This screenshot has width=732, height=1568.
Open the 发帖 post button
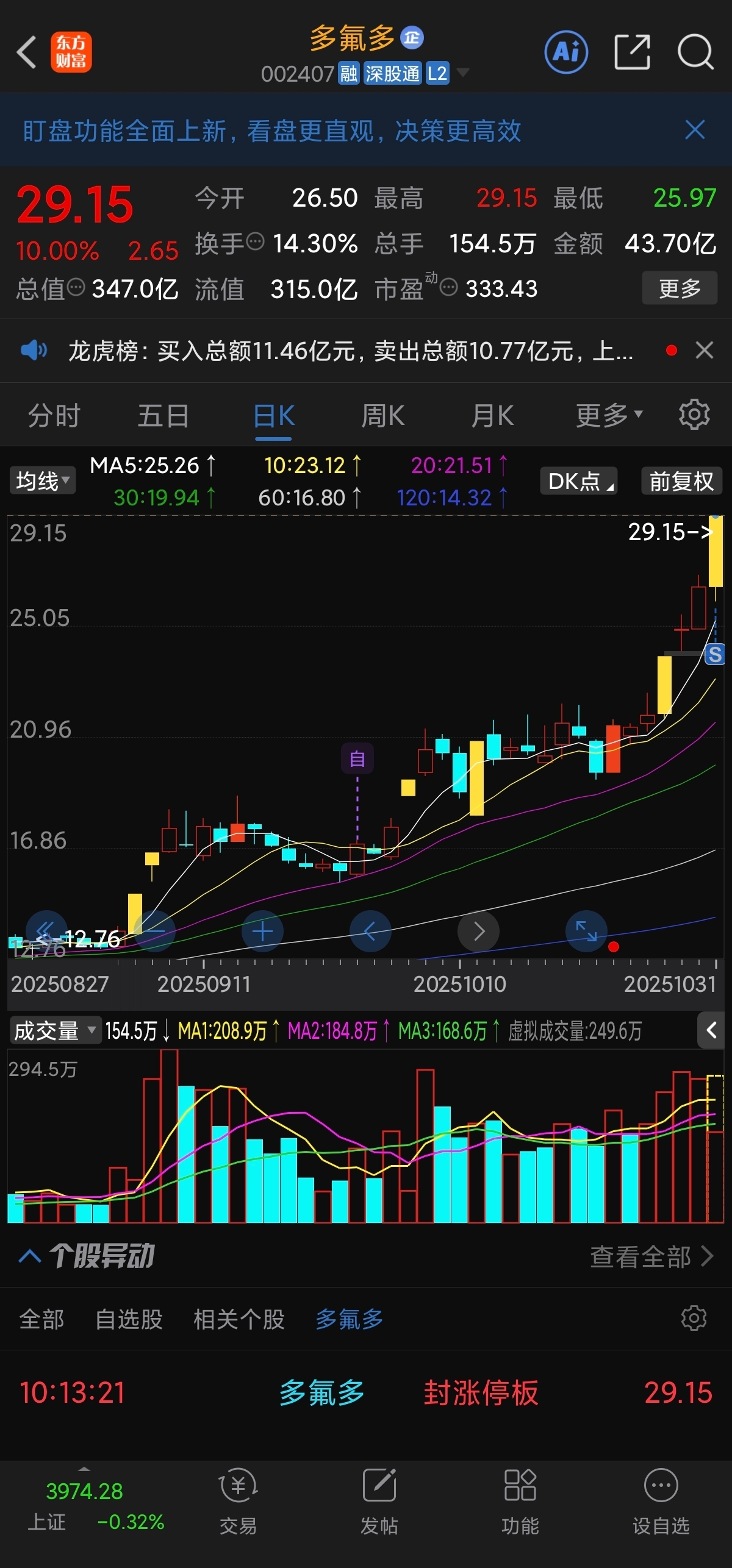point(379,1502)
